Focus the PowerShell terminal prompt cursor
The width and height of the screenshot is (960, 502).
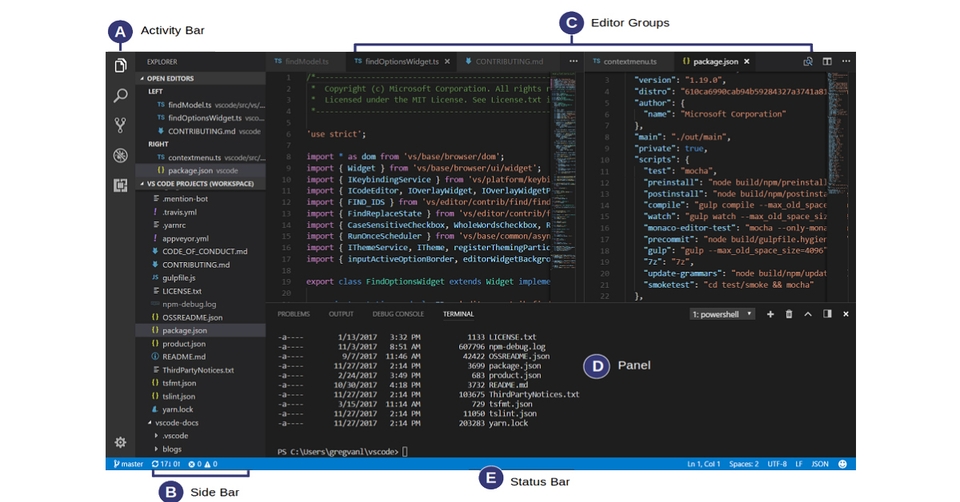(x=405, y=452)
